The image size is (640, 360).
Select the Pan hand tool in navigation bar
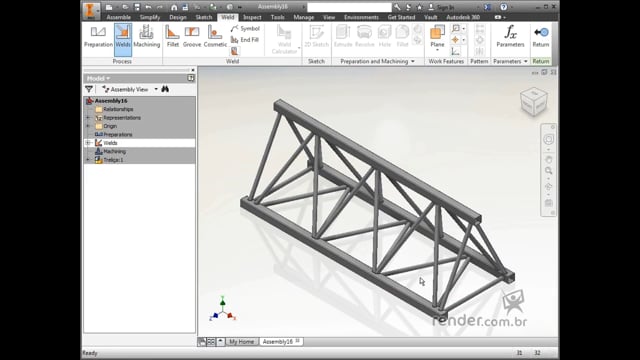549,159
